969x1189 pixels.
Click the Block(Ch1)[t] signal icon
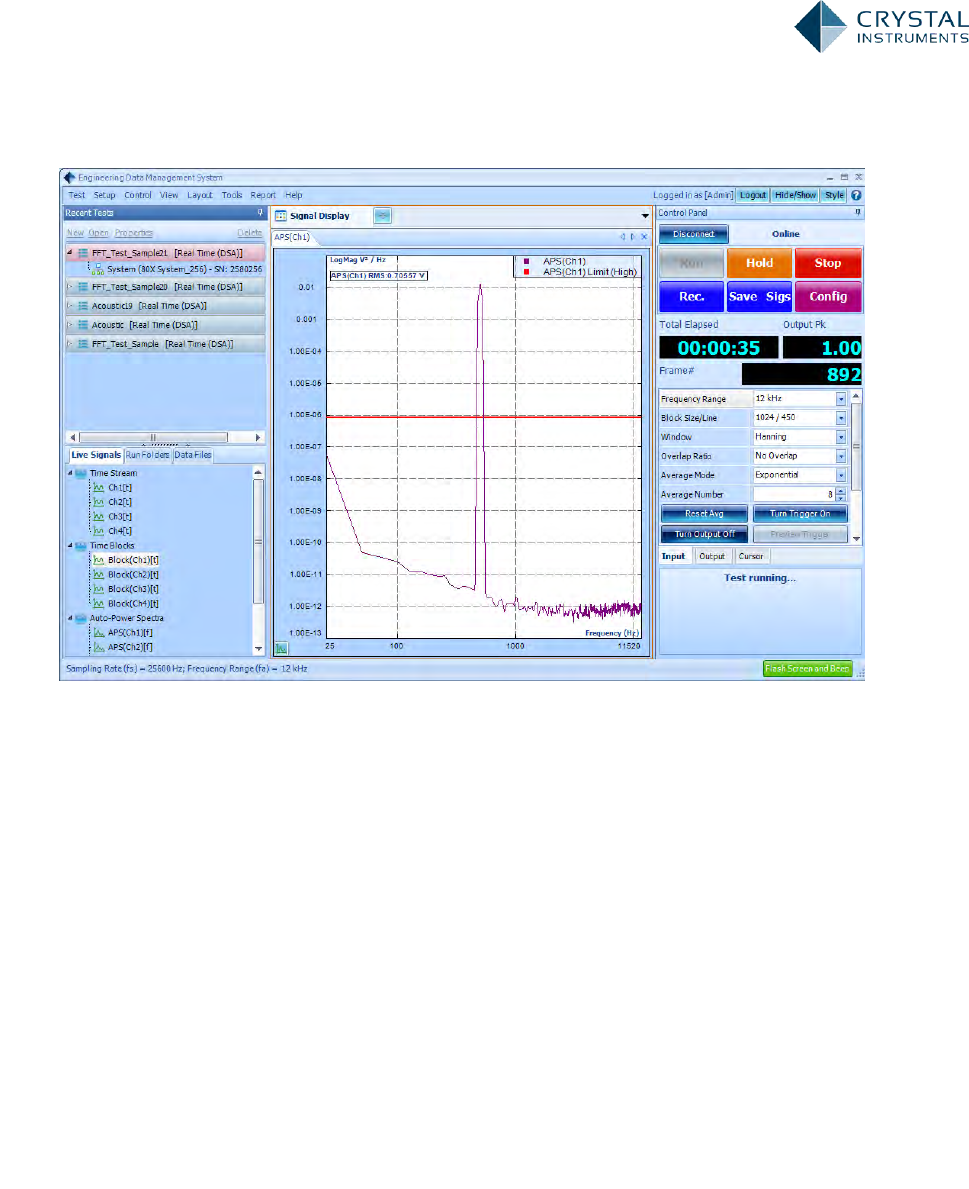(99, 560)
